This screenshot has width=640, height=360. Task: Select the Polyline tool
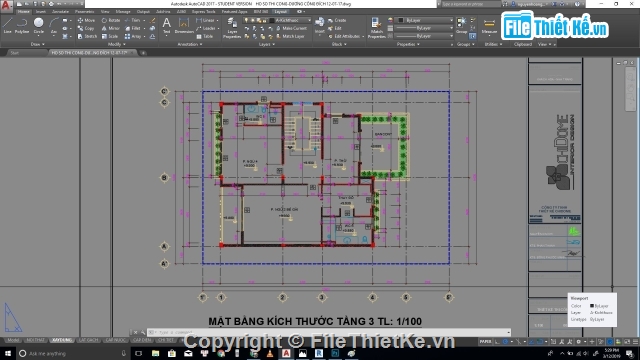pos(22,25)
